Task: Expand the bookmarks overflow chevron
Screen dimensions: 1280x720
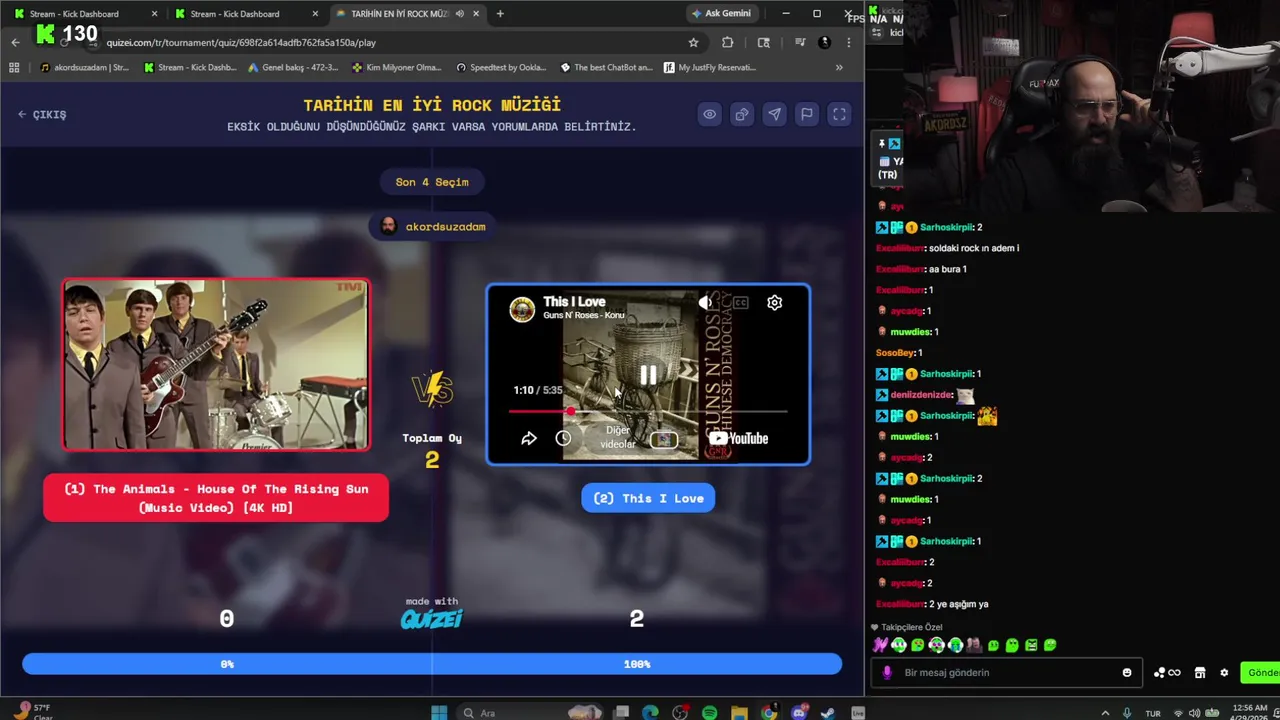Action: click(839, 67)
